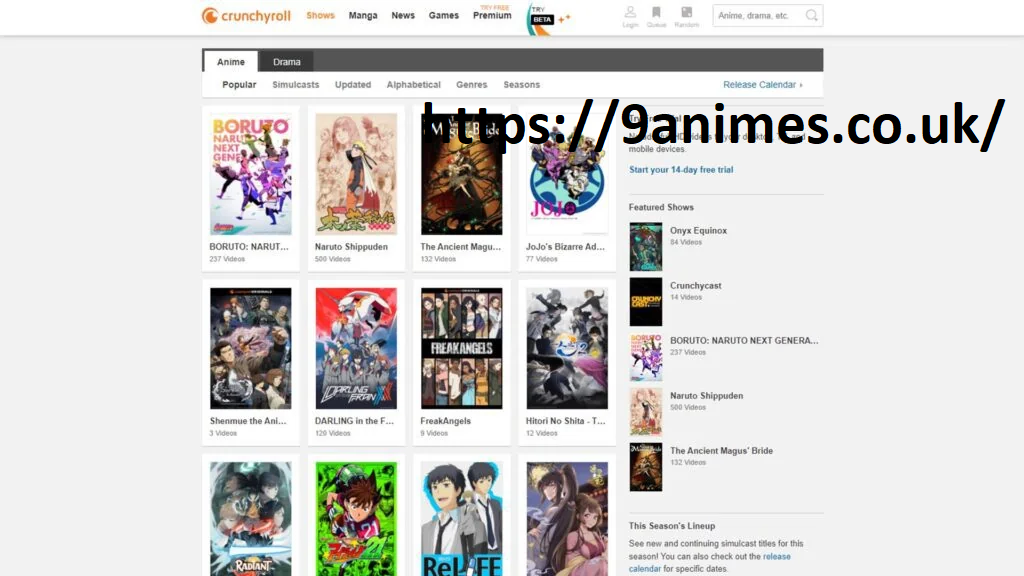Switch to the Anime tab
This screenshot has height=576, width=1024.
pyautogui.click(x=231, y=61)
